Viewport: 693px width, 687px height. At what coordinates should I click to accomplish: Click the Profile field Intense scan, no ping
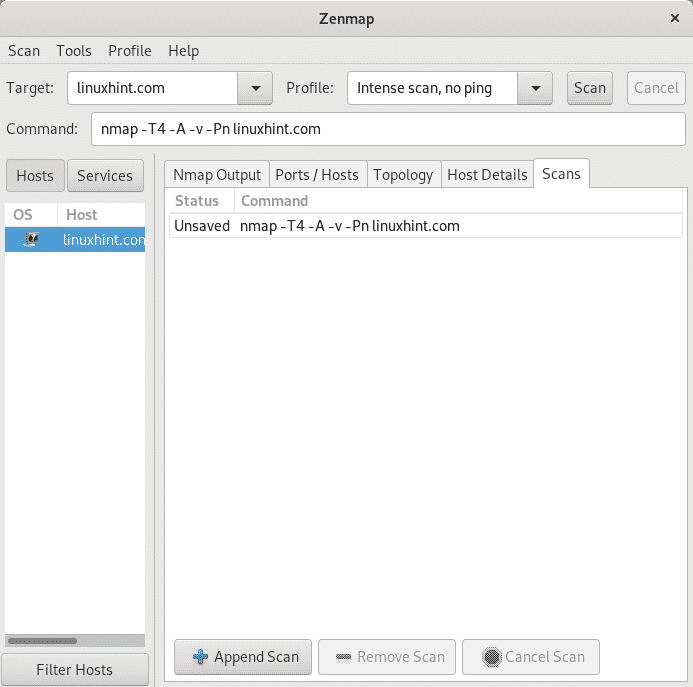coord(432,88)
